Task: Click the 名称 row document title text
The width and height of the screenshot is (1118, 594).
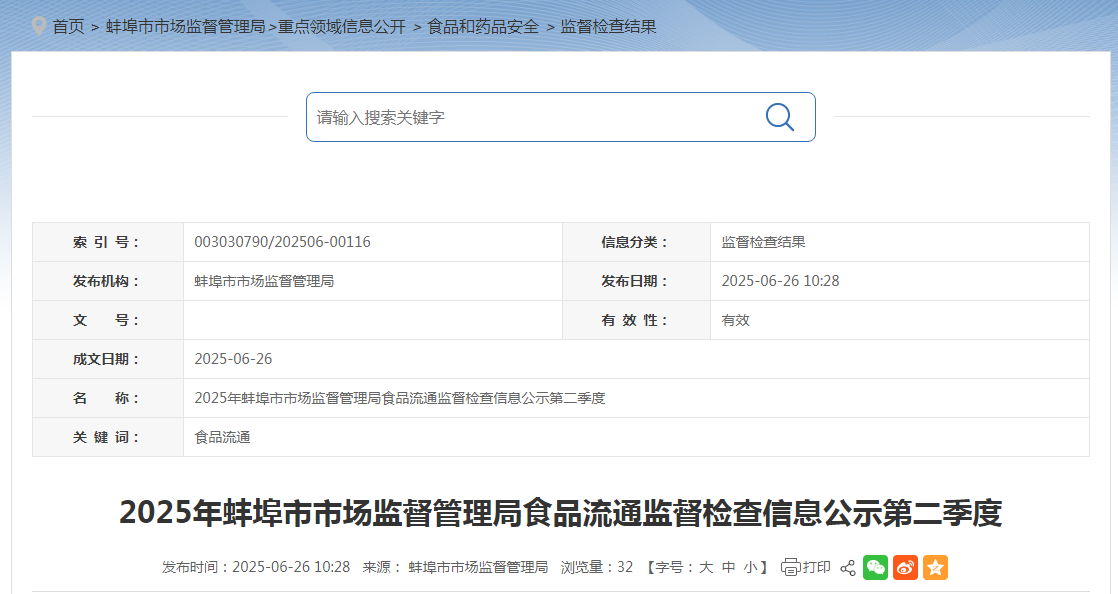Action: [399, 398]
